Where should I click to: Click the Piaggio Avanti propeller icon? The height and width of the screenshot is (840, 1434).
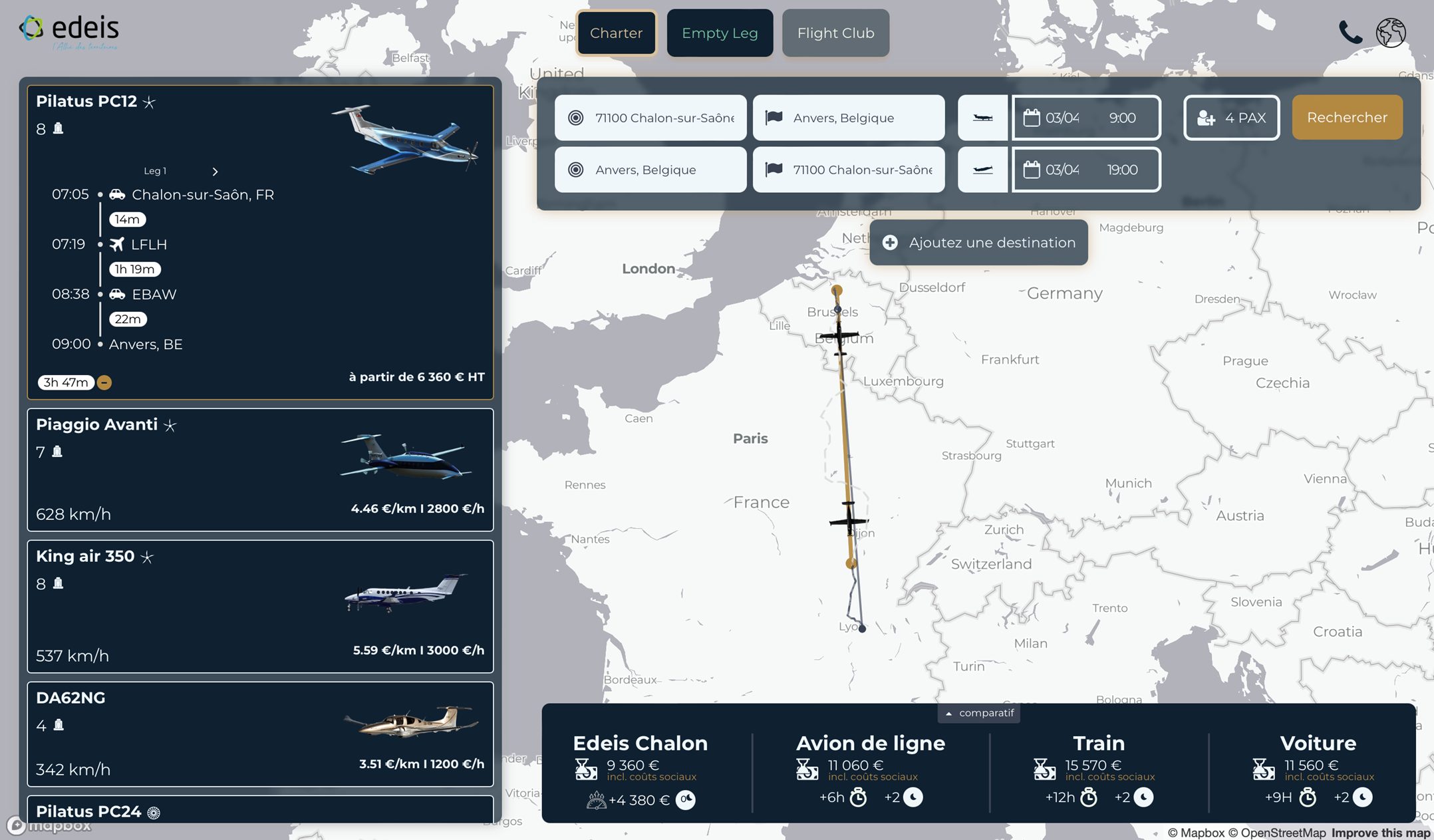[x=170, y=425]
